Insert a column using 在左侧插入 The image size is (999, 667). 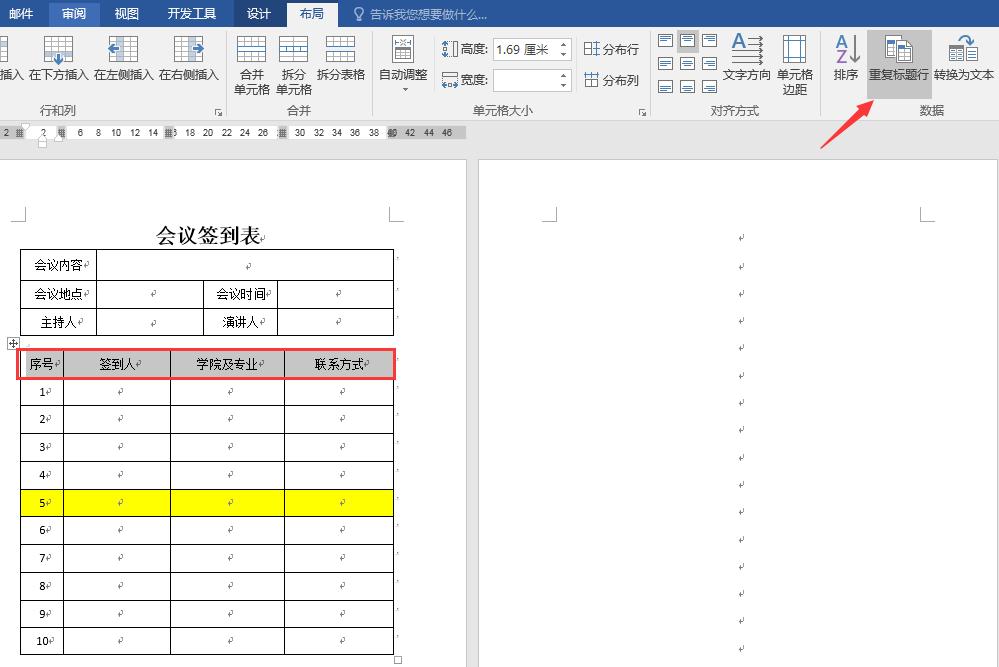[122, 60]
